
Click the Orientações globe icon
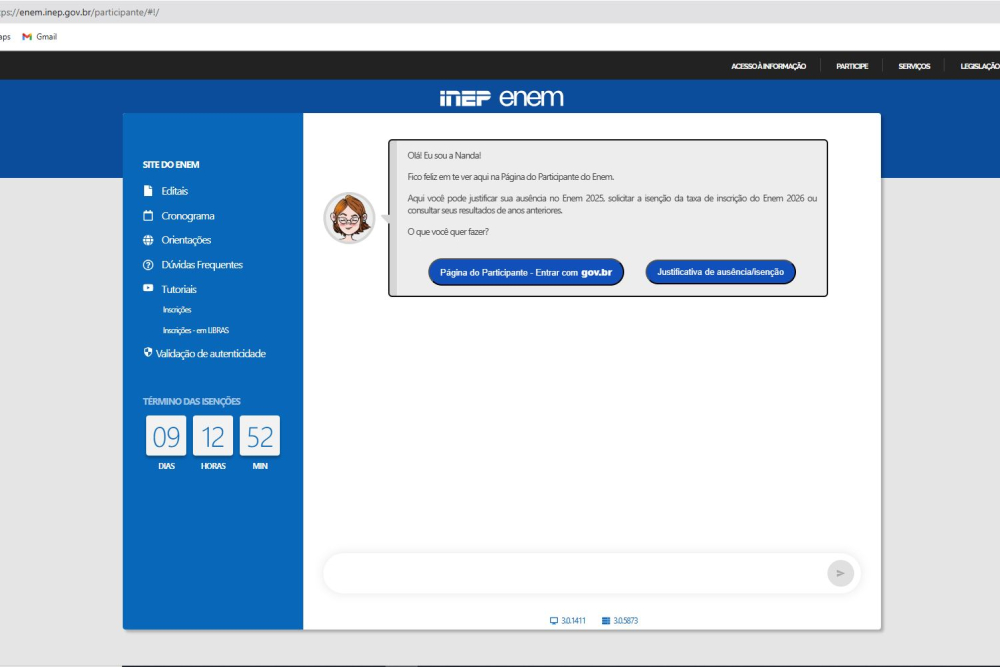pyautogui.click(x=148, y=240)
